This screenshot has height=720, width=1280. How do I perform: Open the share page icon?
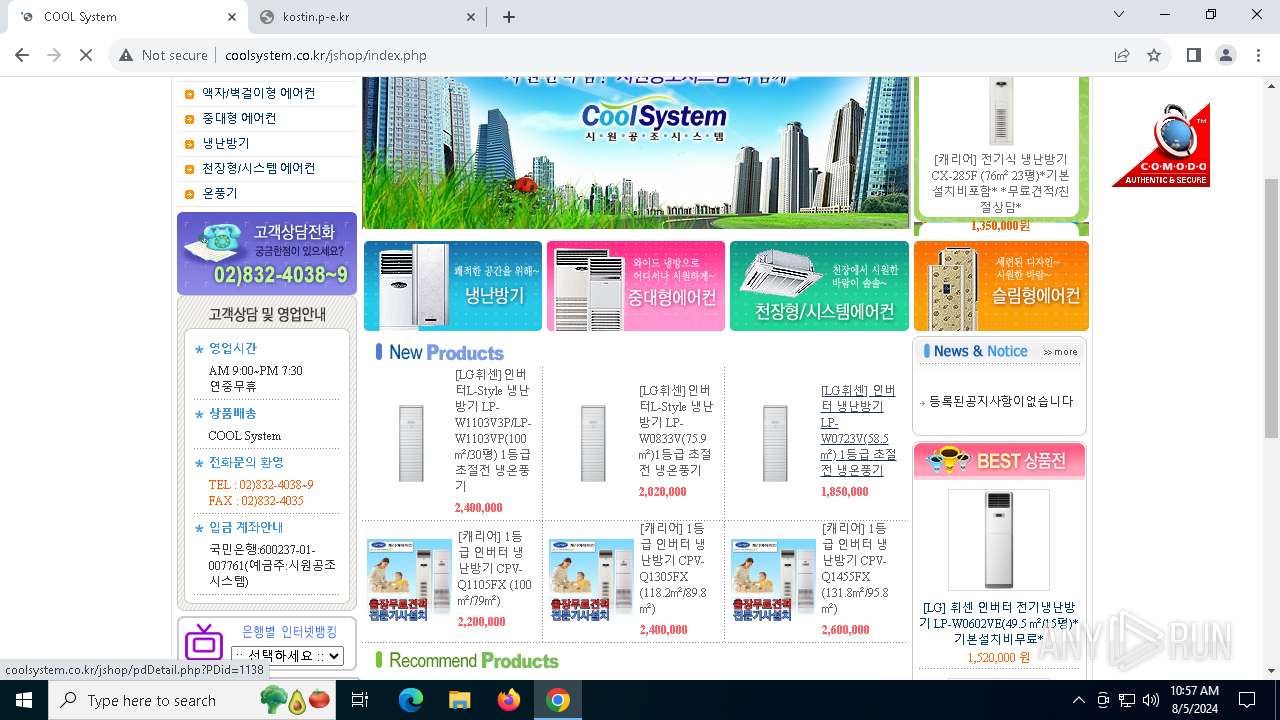pyautogui.click(x=1122, y=55)
